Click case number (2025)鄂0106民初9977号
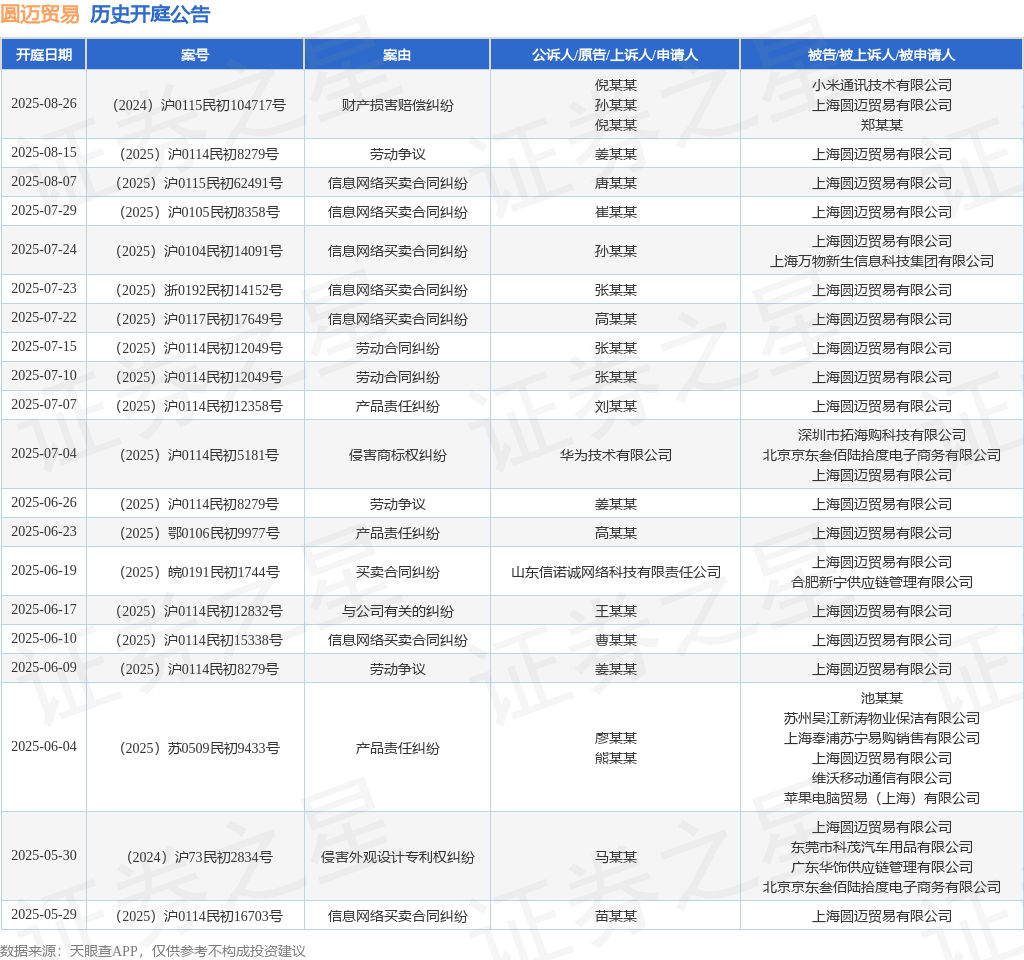 click(199, 534)
